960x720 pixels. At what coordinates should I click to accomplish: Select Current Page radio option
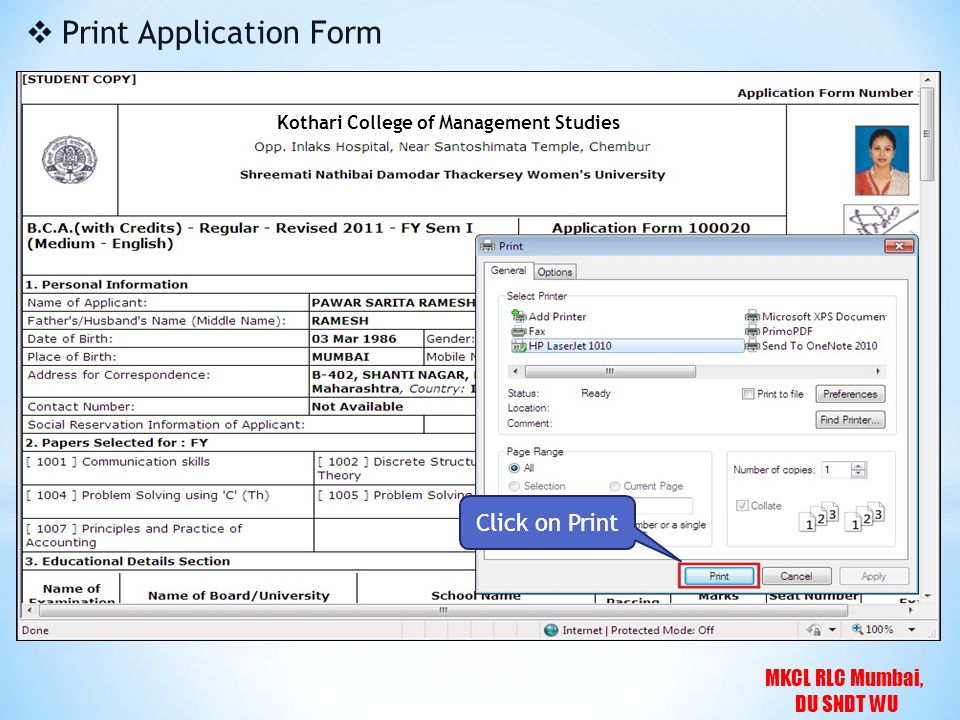click(615, 486)
